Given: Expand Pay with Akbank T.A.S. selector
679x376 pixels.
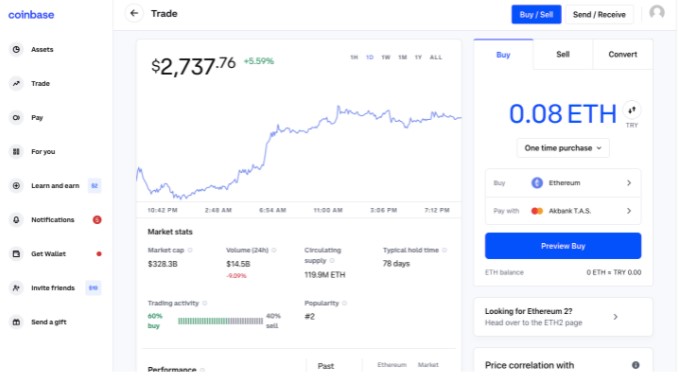Looking at the screenshot, I should [563, 211].
